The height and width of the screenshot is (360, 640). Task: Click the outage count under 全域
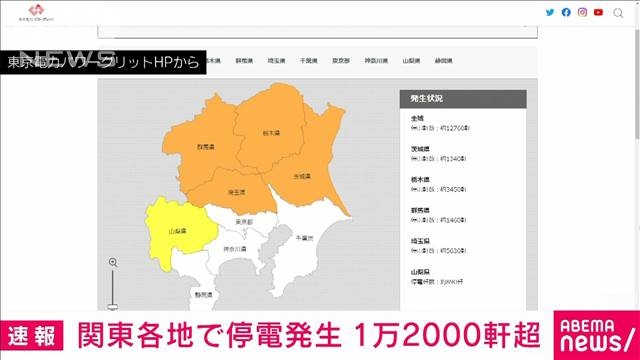pyautogui.click(x=440, y=128)
